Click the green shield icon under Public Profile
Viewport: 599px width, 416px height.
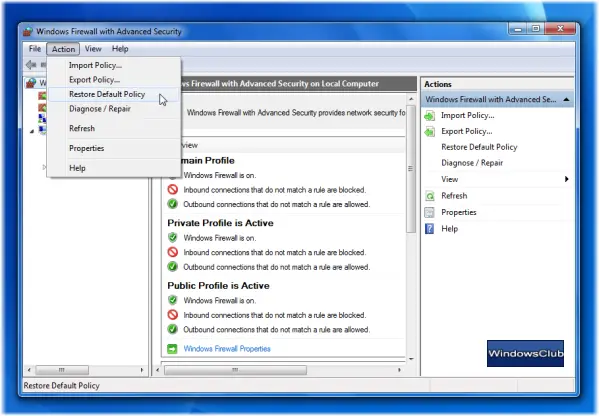pos(173,300)
